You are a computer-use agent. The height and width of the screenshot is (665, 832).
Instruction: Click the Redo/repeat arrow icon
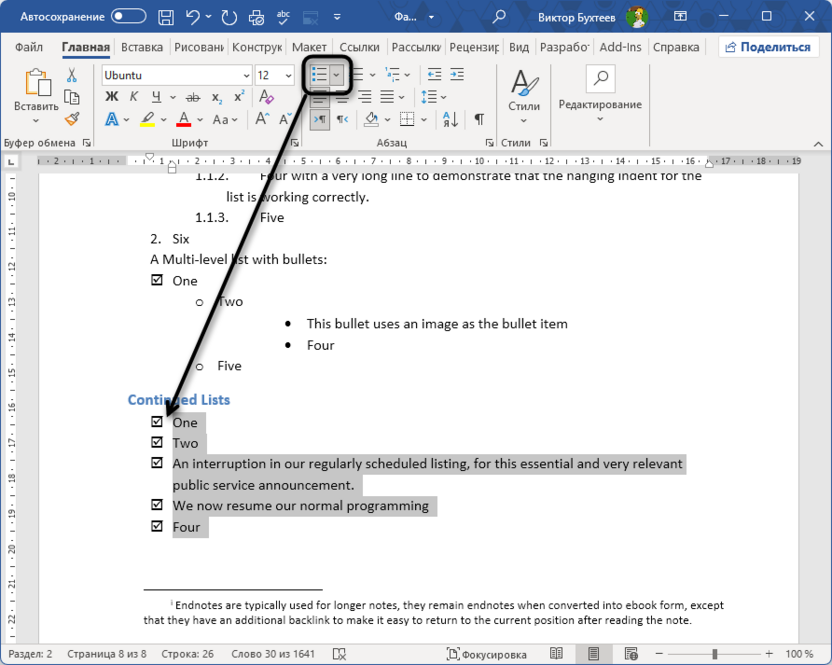(229, 18)
